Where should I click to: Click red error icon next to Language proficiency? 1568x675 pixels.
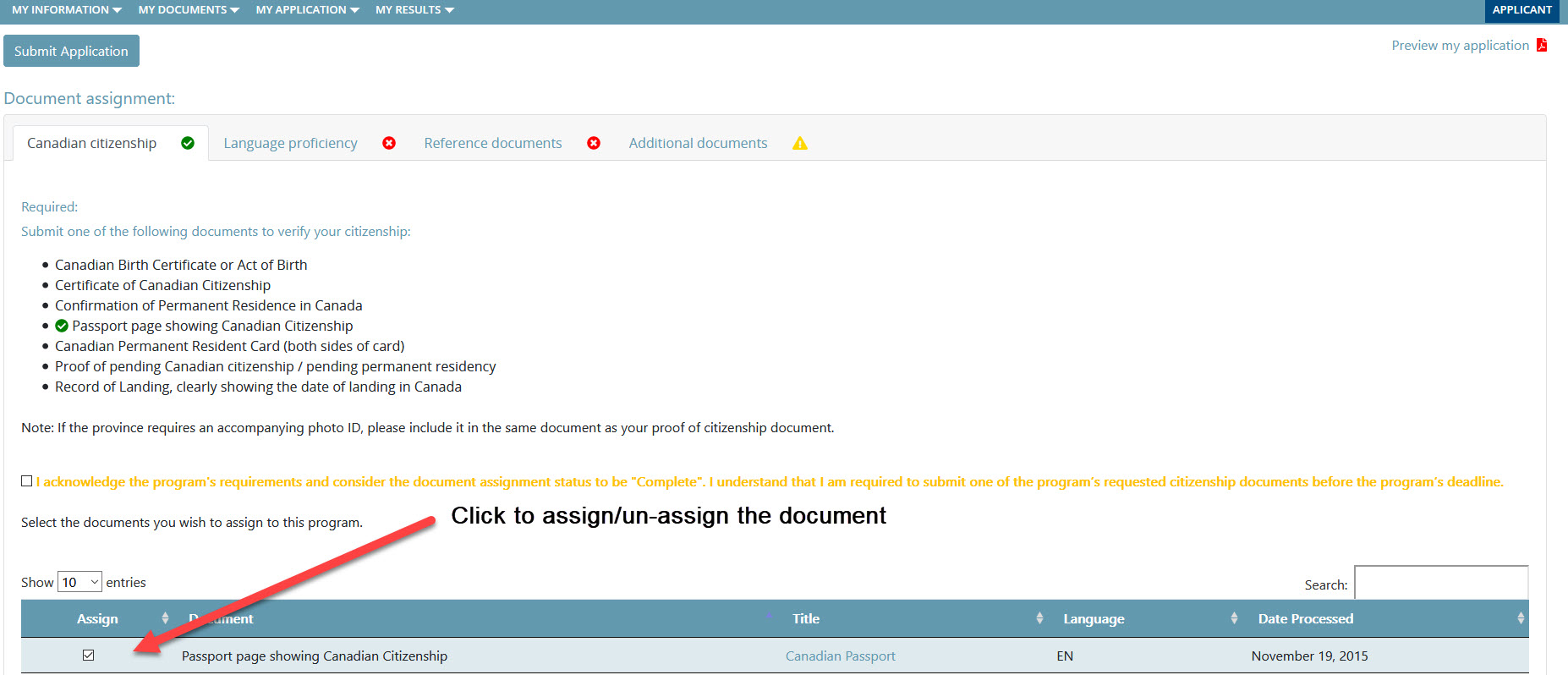tap(389, 143)
